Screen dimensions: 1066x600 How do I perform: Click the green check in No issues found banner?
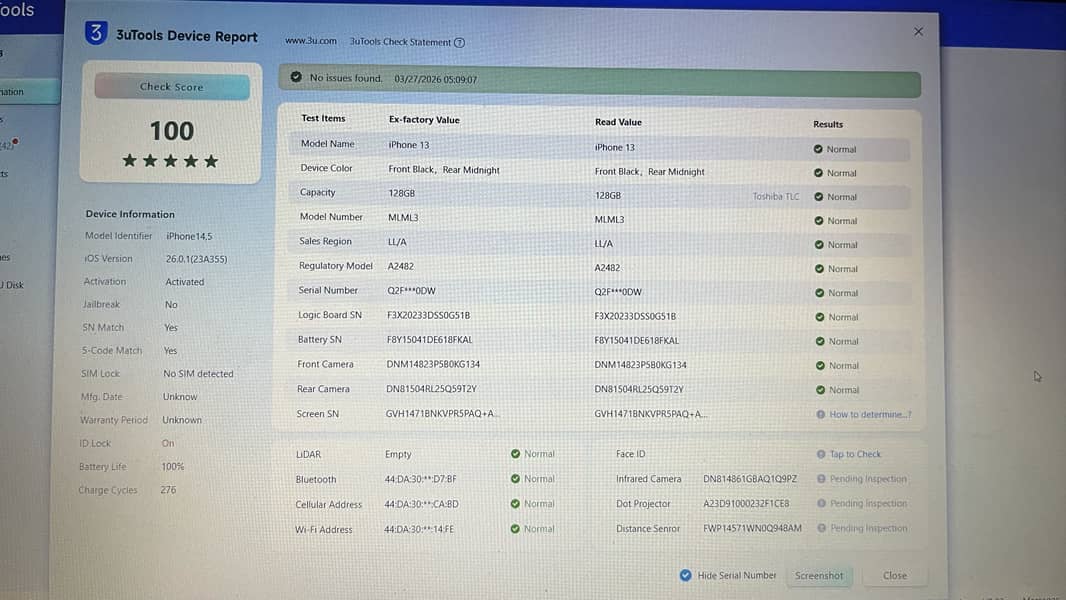(296, 77)
